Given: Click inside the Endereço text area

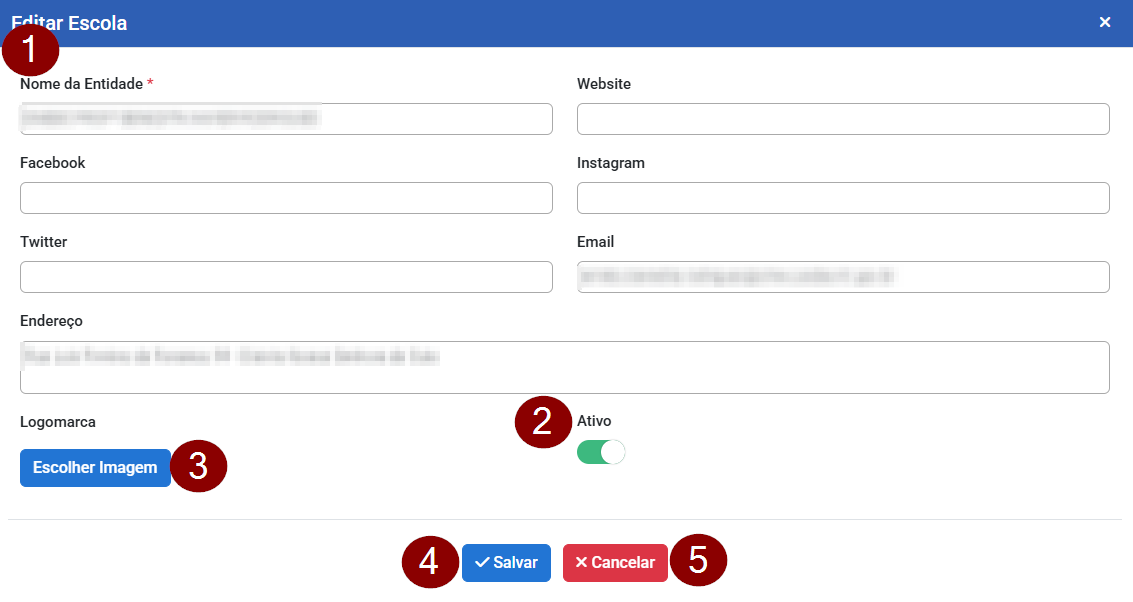Looking at the screenshot, I should [x=564, y=367].
